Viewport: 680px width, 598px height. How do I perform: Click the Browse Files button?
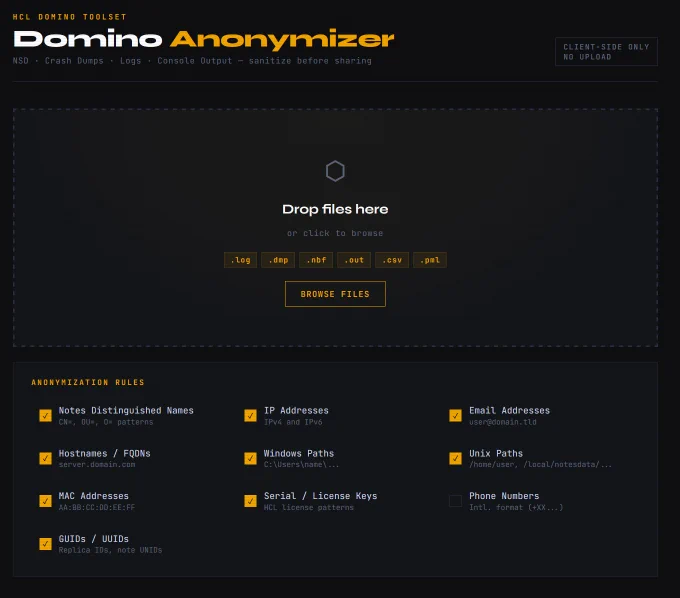click(x=335, y=294)
